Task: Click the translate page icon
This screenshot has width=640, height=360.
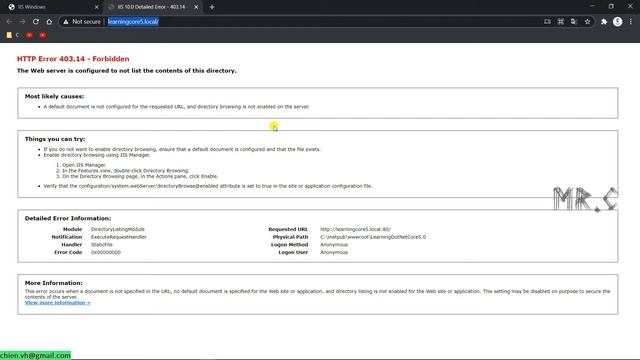Action: click(x=574, y=22)
